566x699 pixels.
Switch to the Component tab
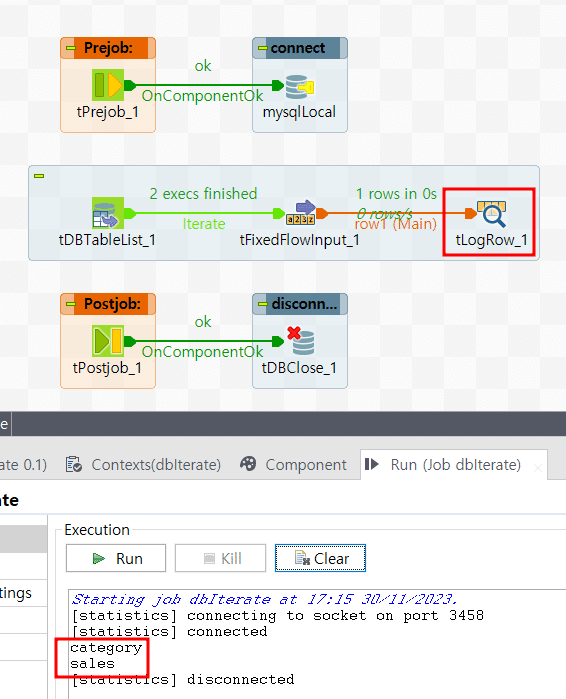click(x=293, y=465)
